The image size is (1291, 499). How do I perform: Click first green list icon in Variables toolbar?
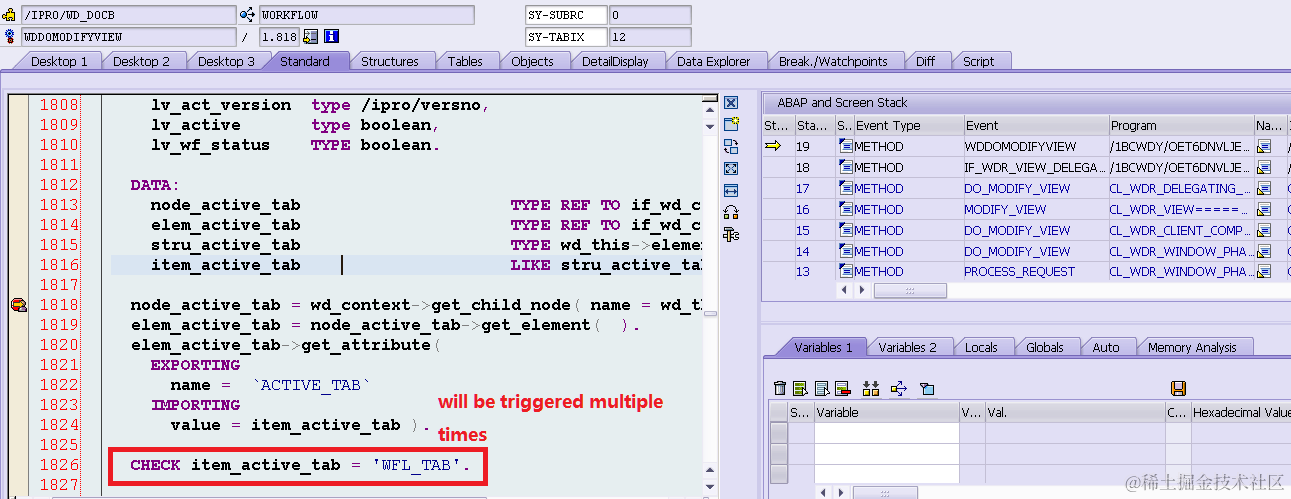pyautogui.click(x=800, y=388)
